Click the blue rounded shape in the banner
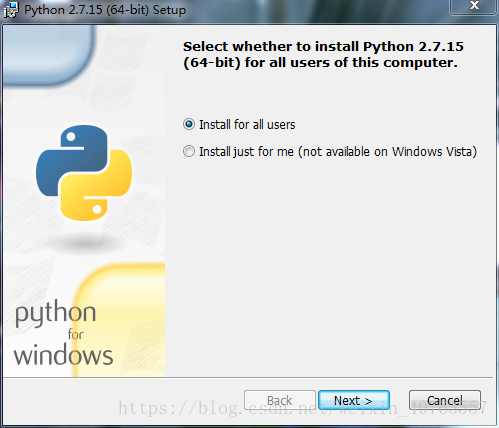Image resolution: width=499 pixels, height=428 pixels. (47, 53)
